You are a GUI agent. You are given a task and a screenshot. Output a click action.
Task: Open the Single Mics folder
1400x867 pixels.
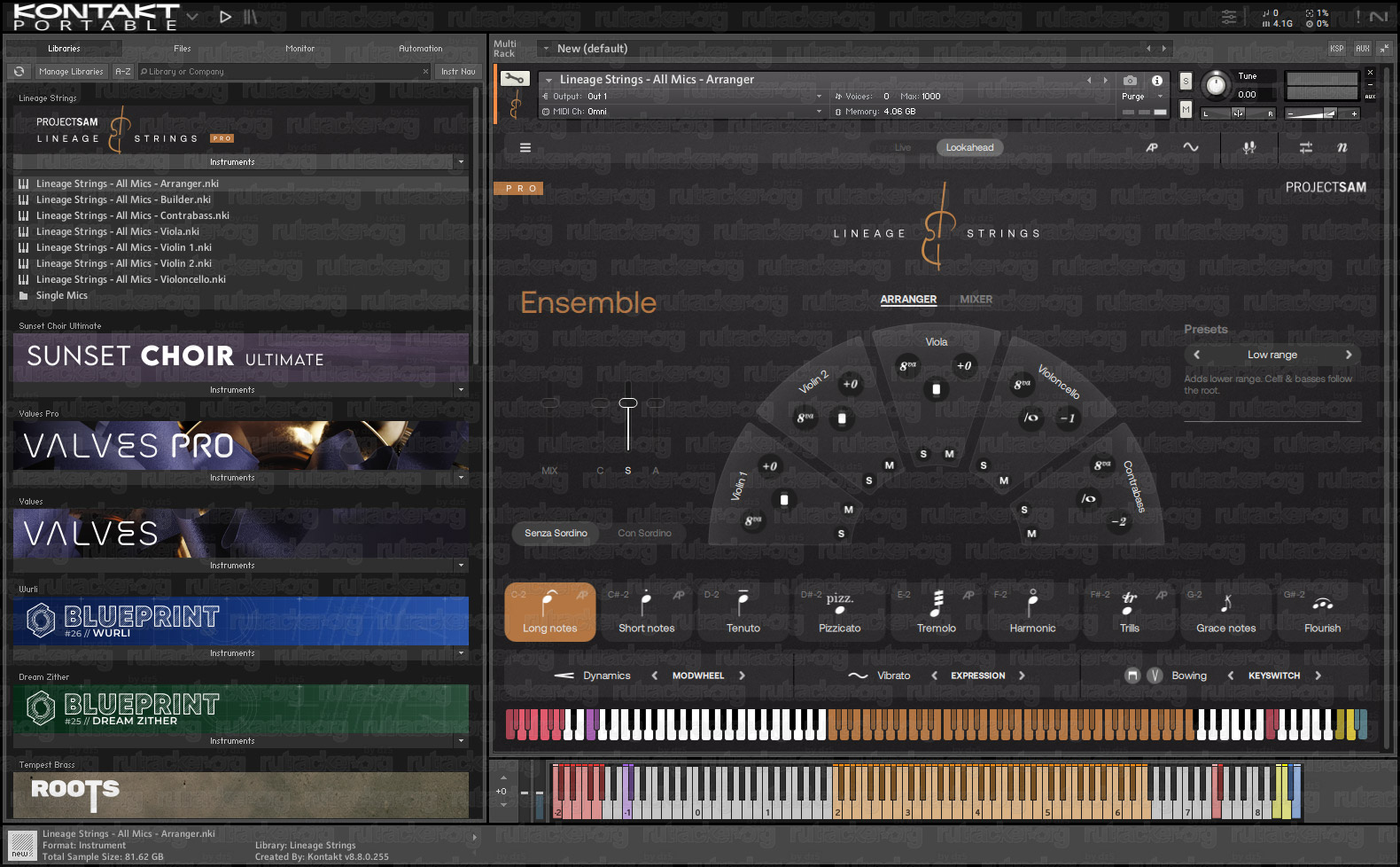tap(62, 296)
